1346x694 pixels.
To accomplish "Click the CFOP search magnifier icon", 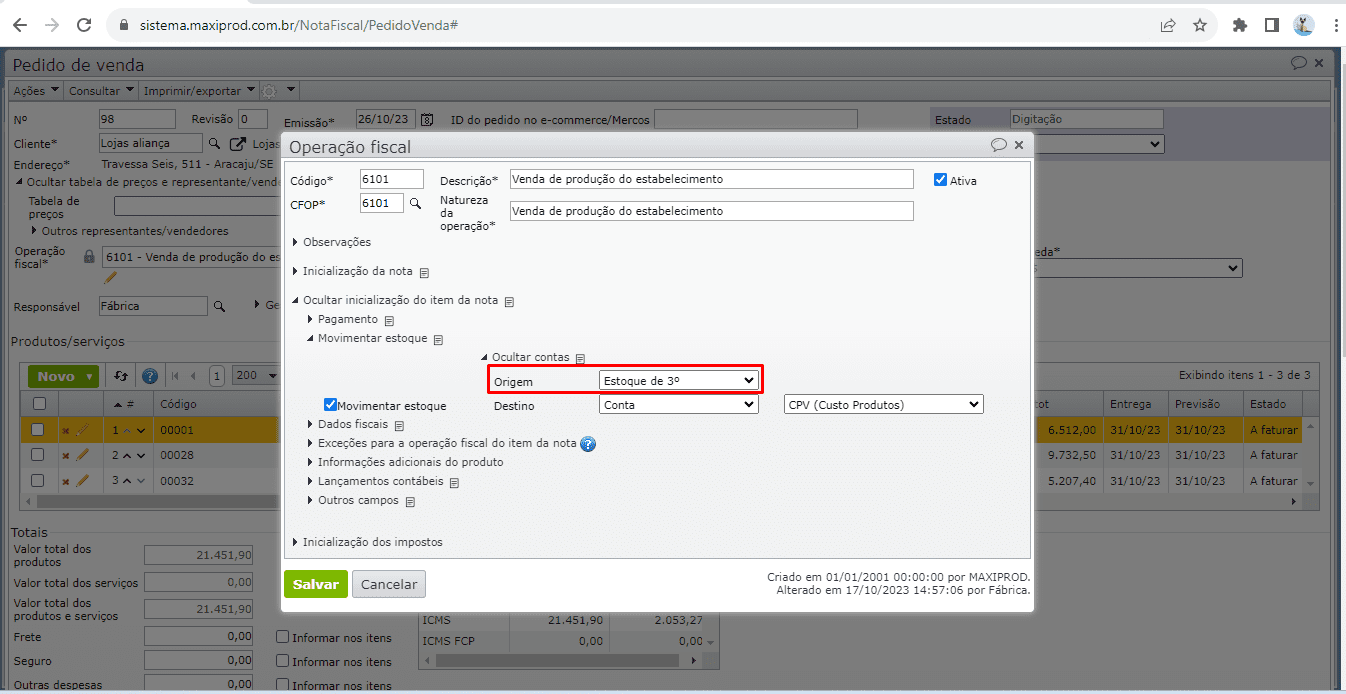I will click(x=415, y=203).
